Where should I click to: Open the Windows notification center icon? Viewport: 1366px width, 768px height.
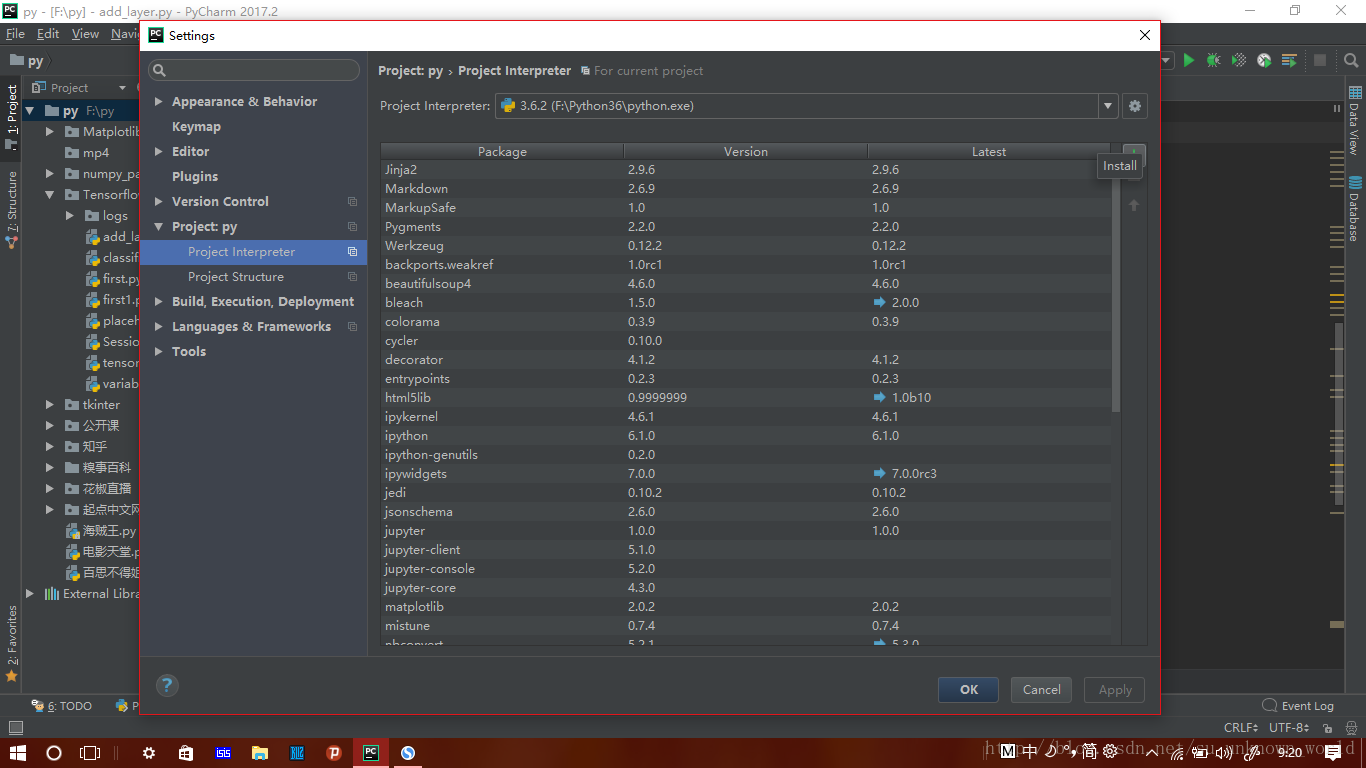click(1331, 752)
